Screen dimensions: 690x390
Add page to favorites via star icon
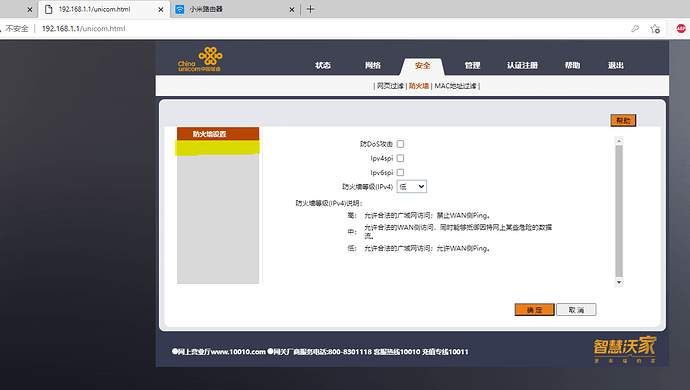click(x=655, y=29)
